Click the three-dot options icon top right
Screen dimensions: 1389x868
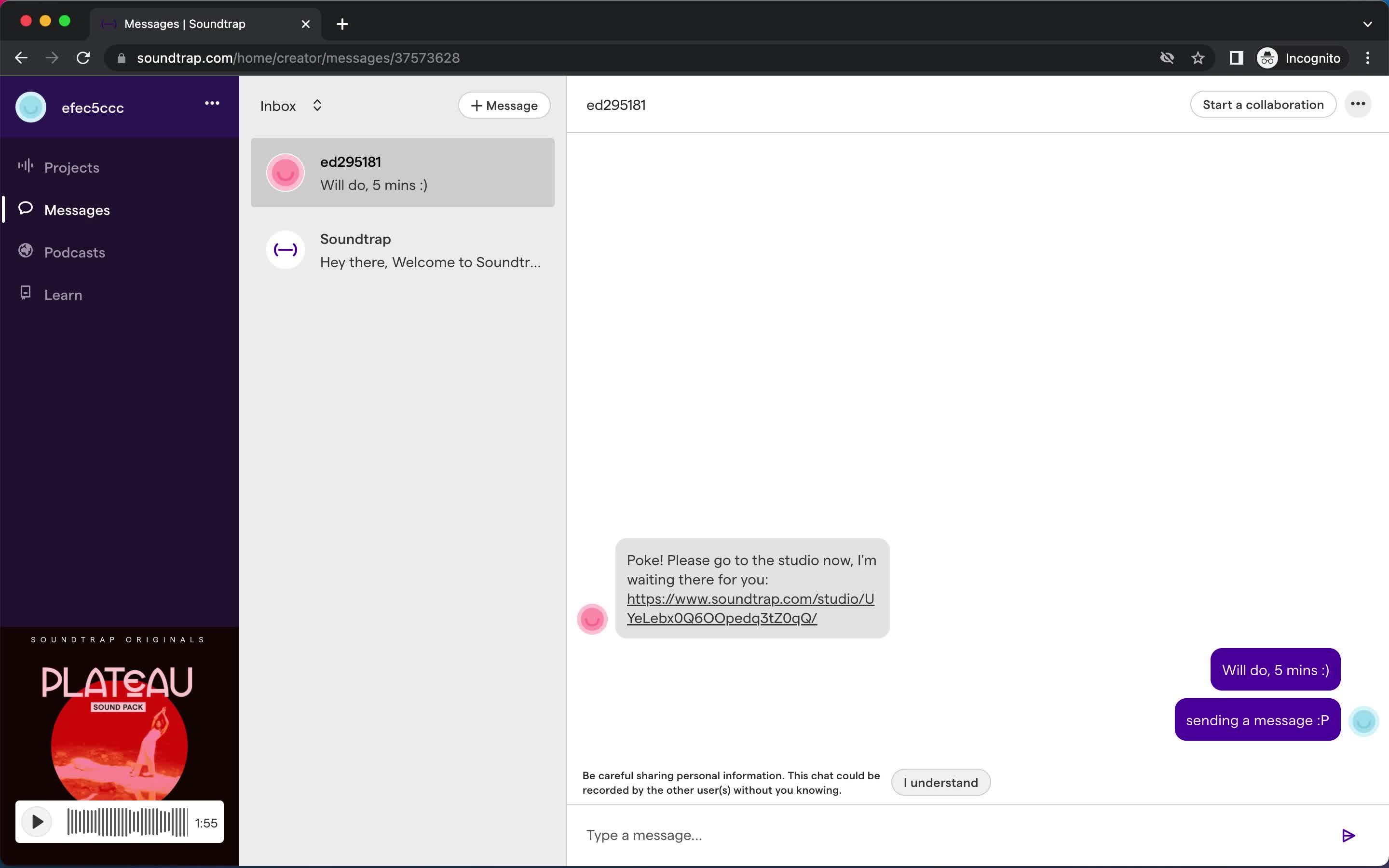(x=1359, y=104)
